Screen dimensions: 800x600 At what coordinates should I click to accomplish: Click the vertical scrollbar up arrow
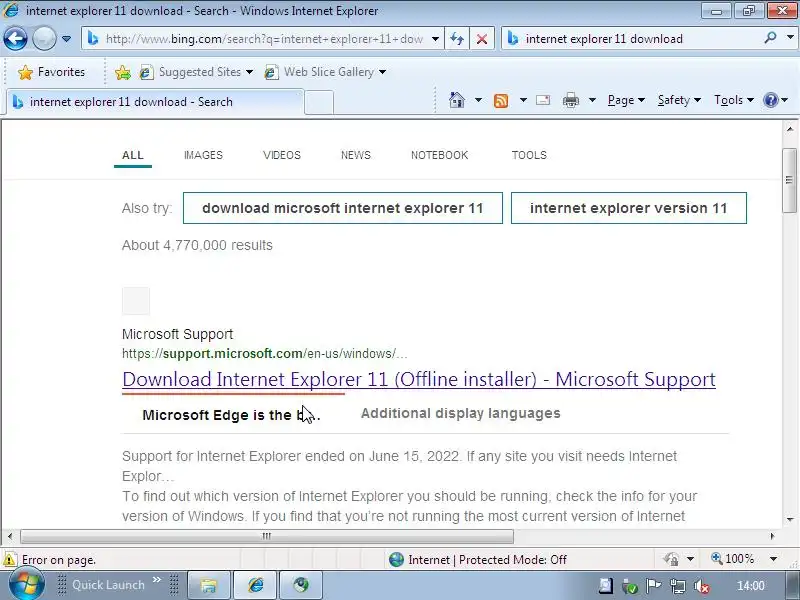(x=789, y=129)
